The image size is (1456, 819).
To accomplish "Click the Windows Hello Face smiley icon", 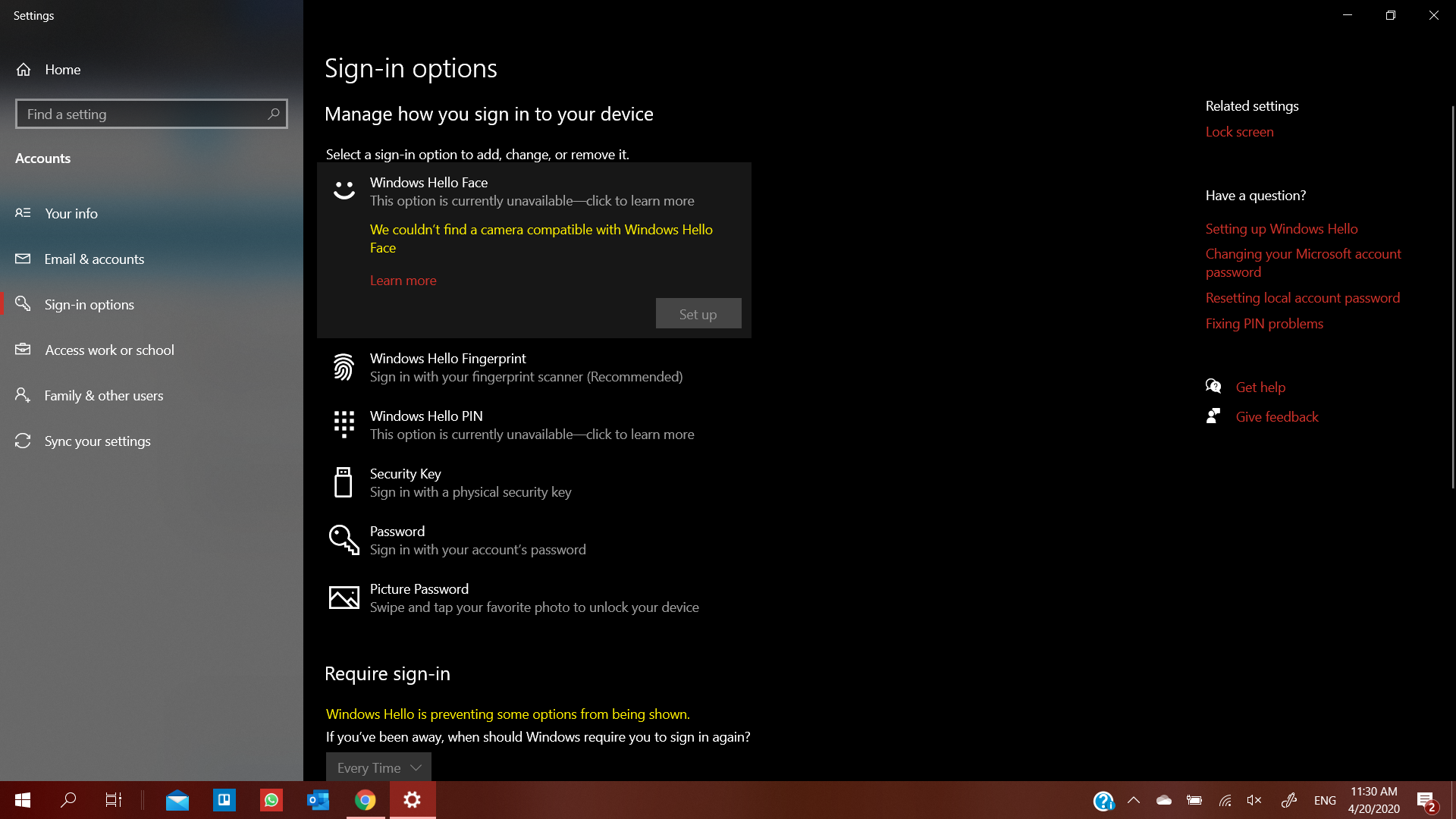I will point(344,190).
